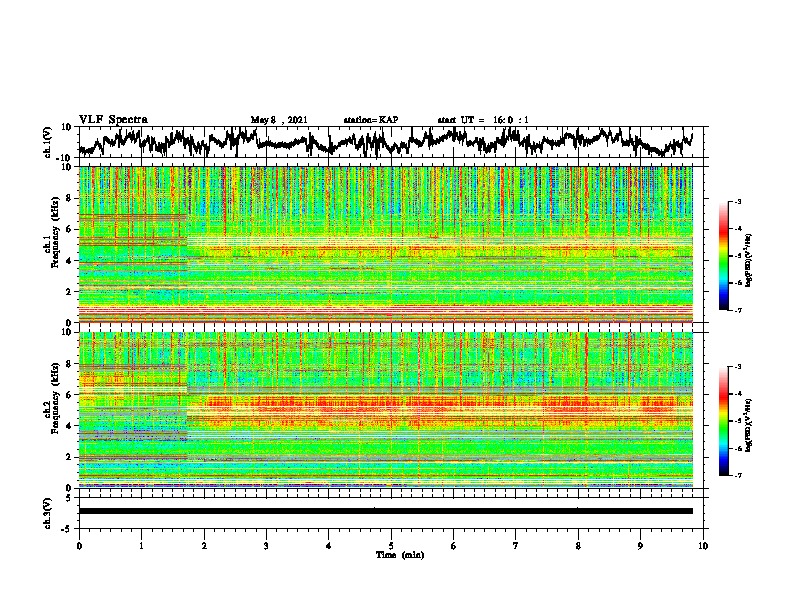The image size is (792, 612).
Task: Click the time axis tick label "1"
Action: pos(141,546)
